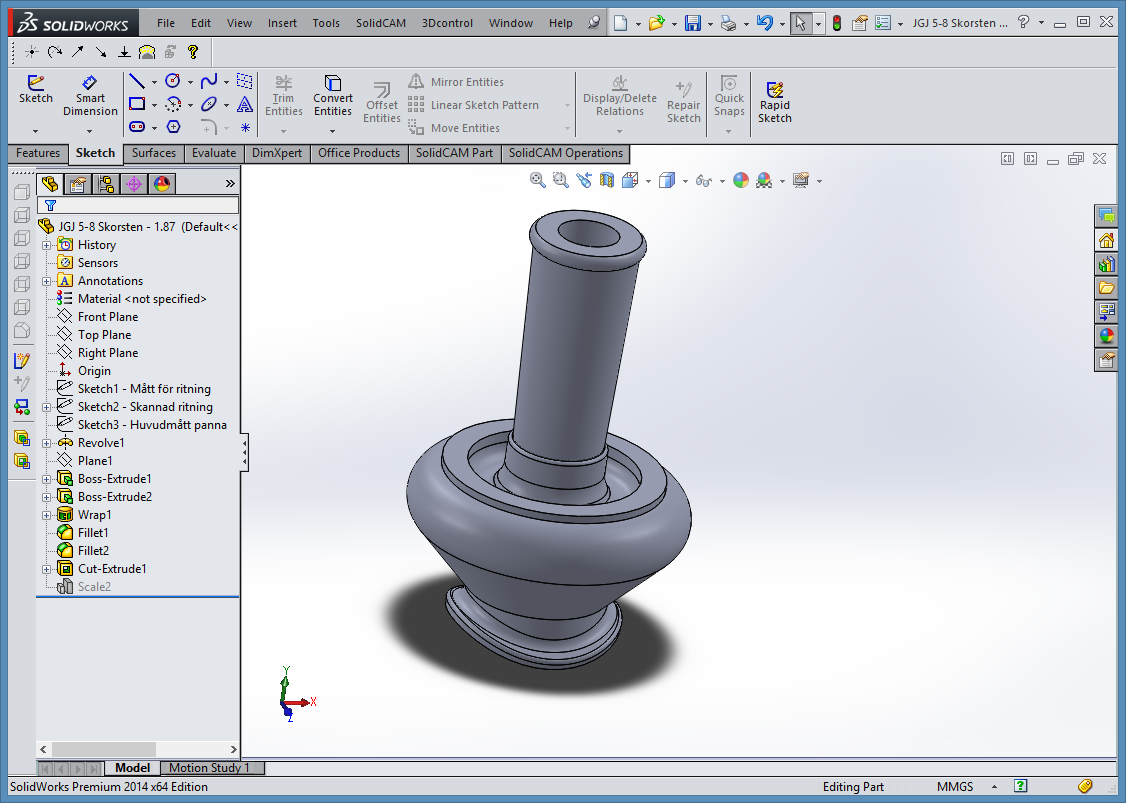Viewport: 1126px width, 803px height.
Task: Expand the Annotations folder
Action: [47, 281]
